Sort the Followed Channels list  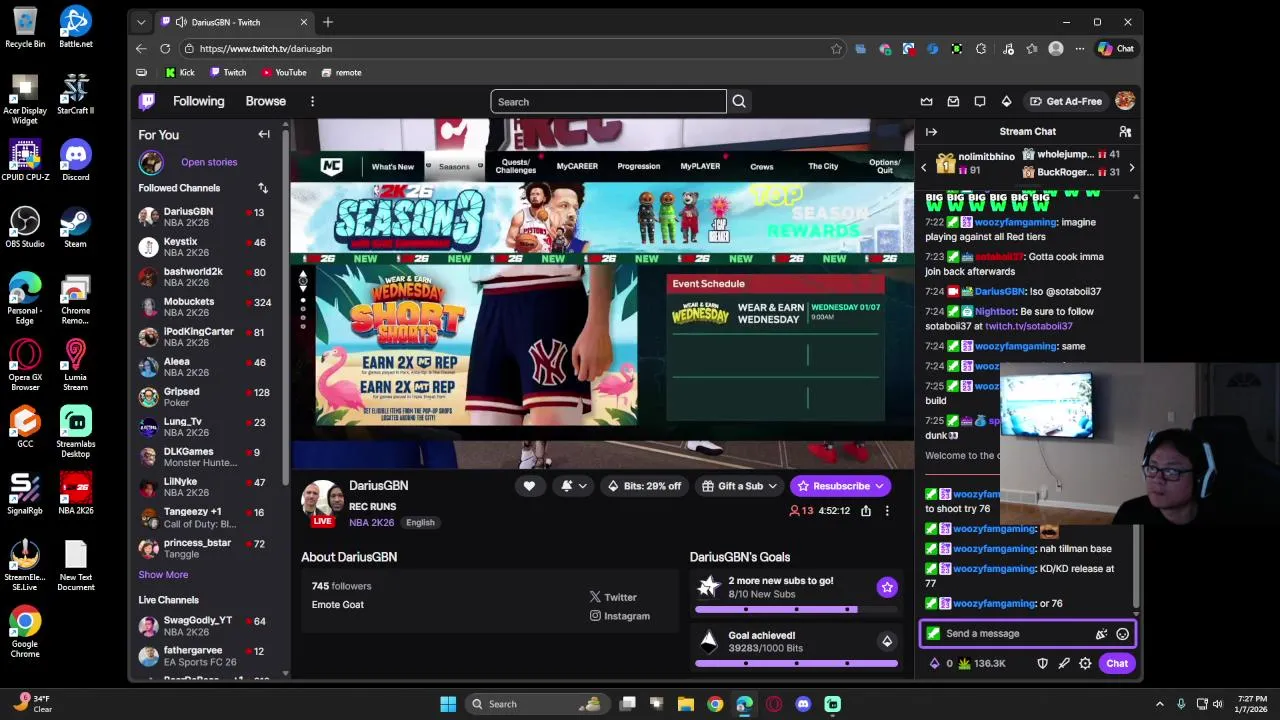coord(263,188)
